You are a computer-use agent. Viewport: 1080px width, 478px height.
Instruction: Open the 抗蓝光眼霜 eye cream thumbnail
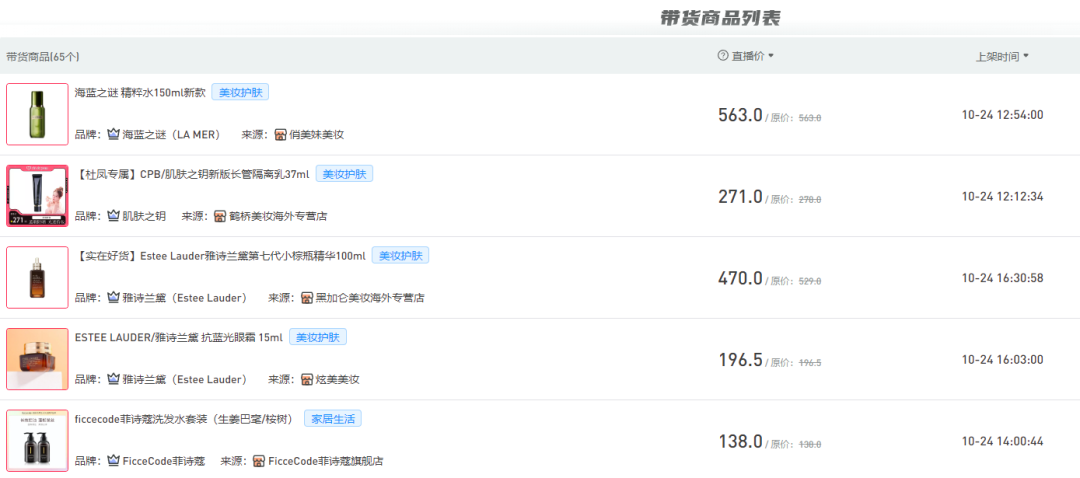tap(37, 359)
